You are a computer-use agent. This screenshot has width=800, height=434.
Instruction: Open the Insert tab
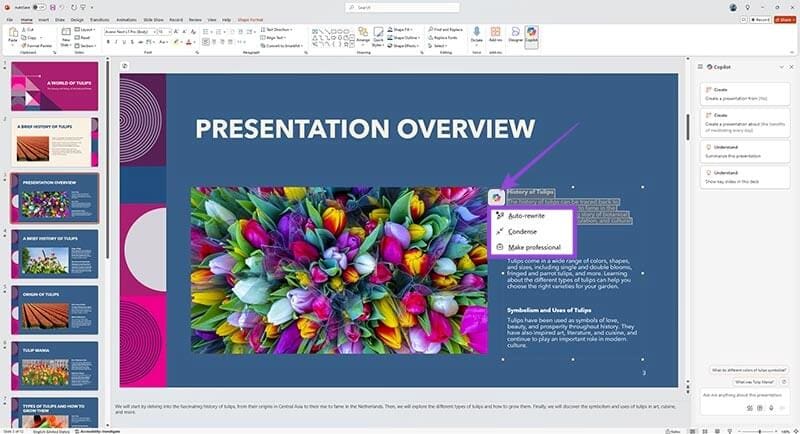43,19
